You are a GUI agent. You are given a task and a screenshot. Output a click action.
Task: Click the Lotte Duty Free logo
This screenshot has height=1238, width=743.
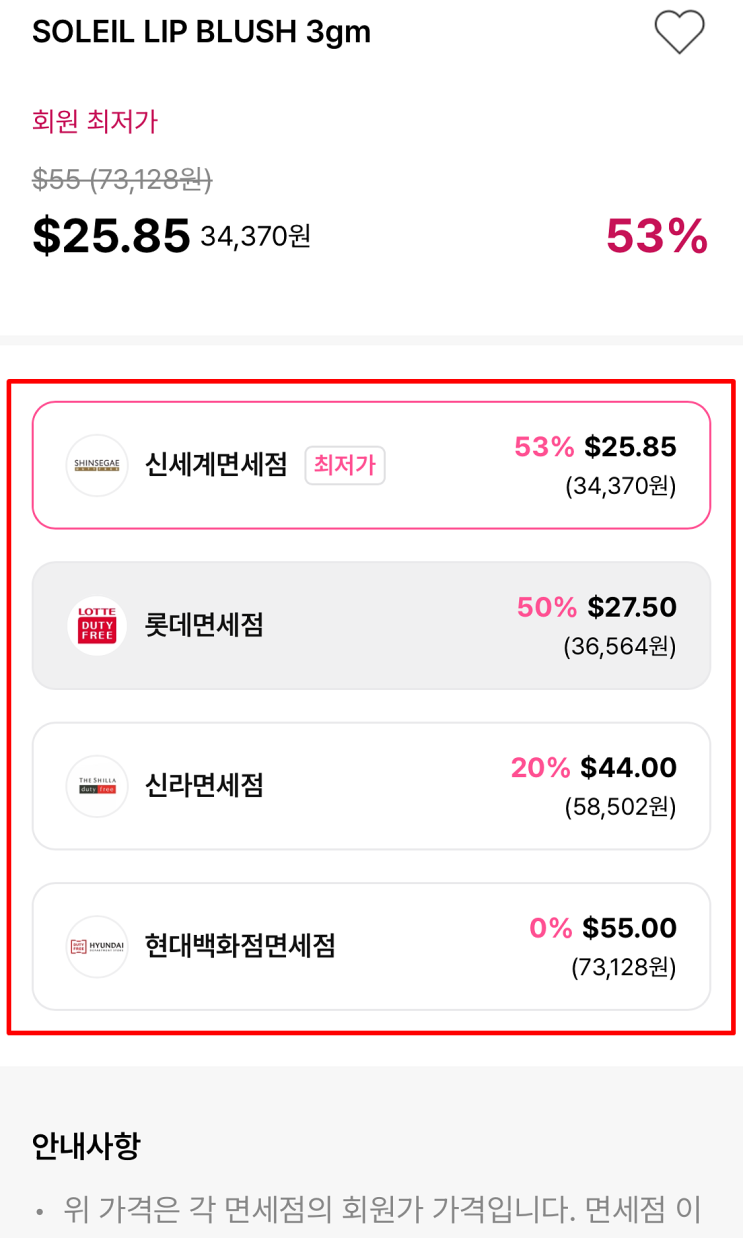[x=97, y=626]
